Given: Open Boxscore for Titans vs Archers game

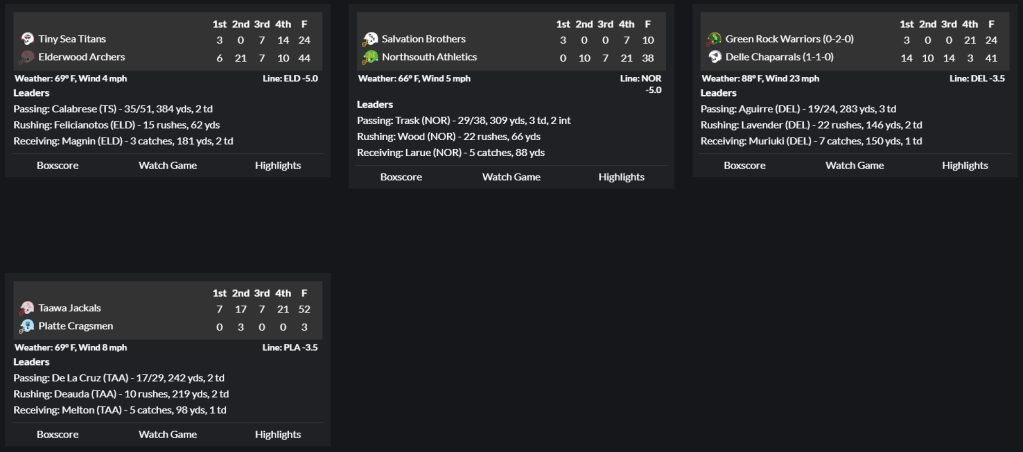Looking at the screenshot, I should click(58, 165).
